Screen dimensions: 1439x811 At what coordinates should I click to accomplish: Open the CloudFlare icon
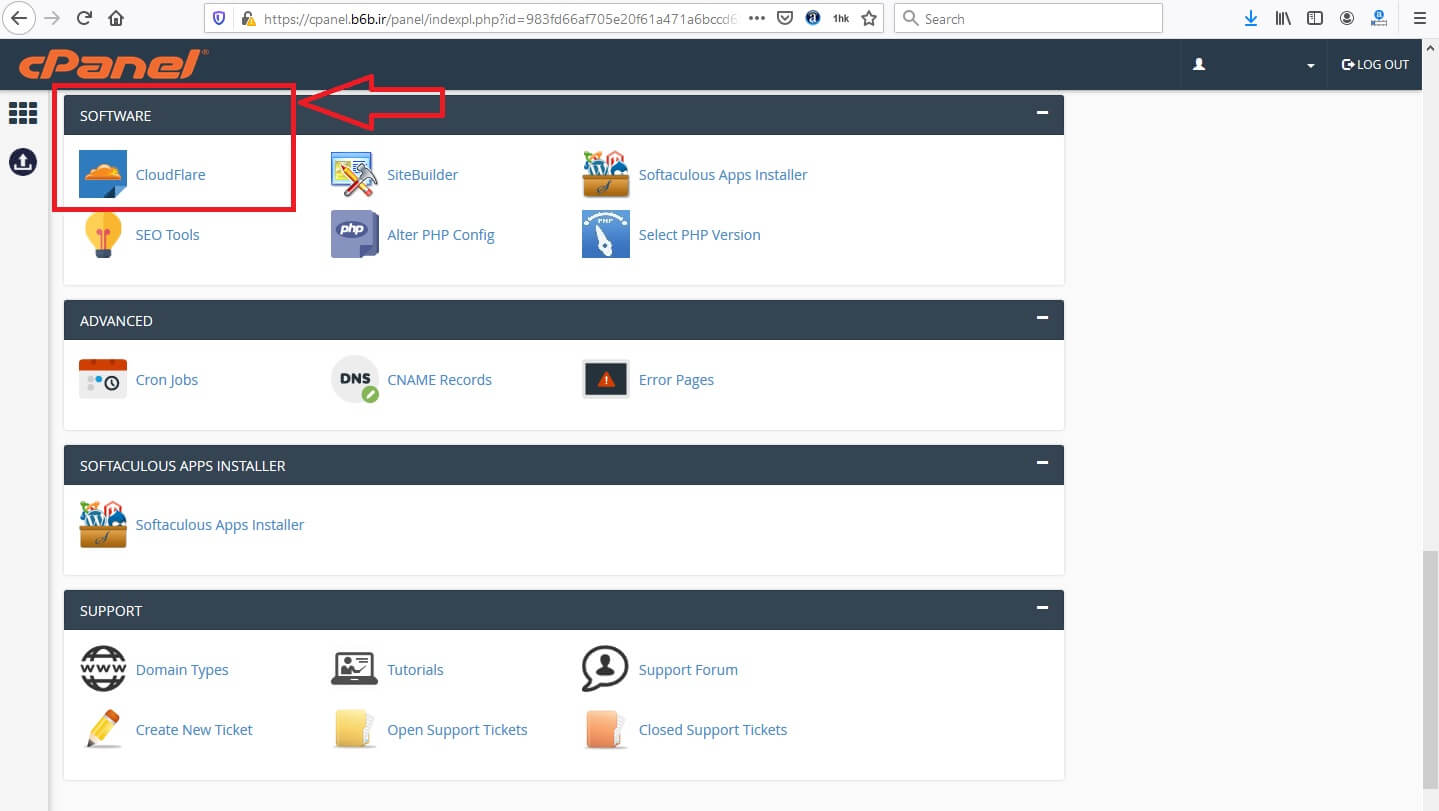point(103,175)
